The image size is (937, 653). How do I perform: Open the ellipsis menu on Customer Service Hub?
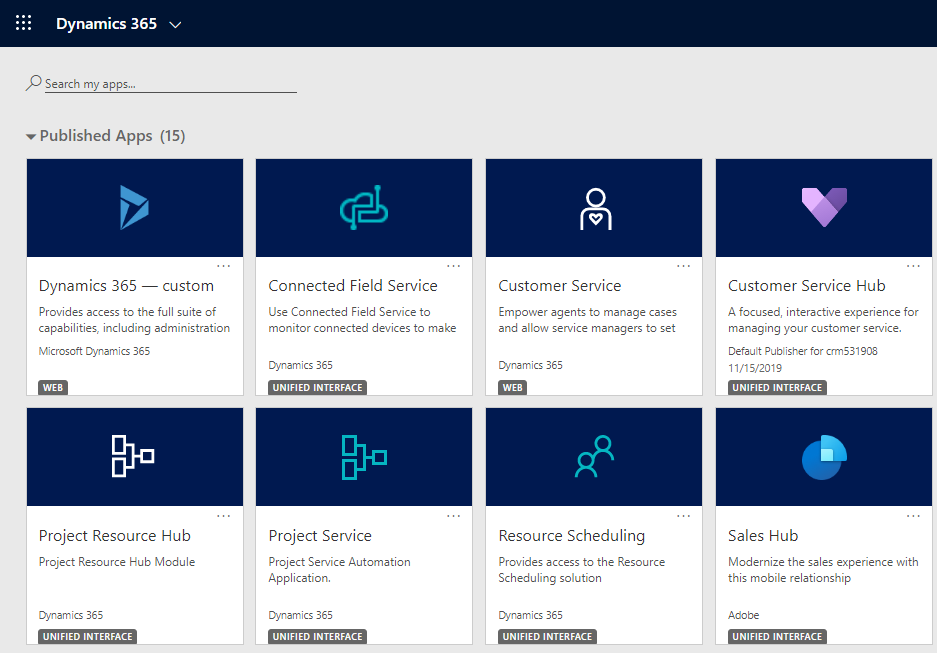[912, 265]
